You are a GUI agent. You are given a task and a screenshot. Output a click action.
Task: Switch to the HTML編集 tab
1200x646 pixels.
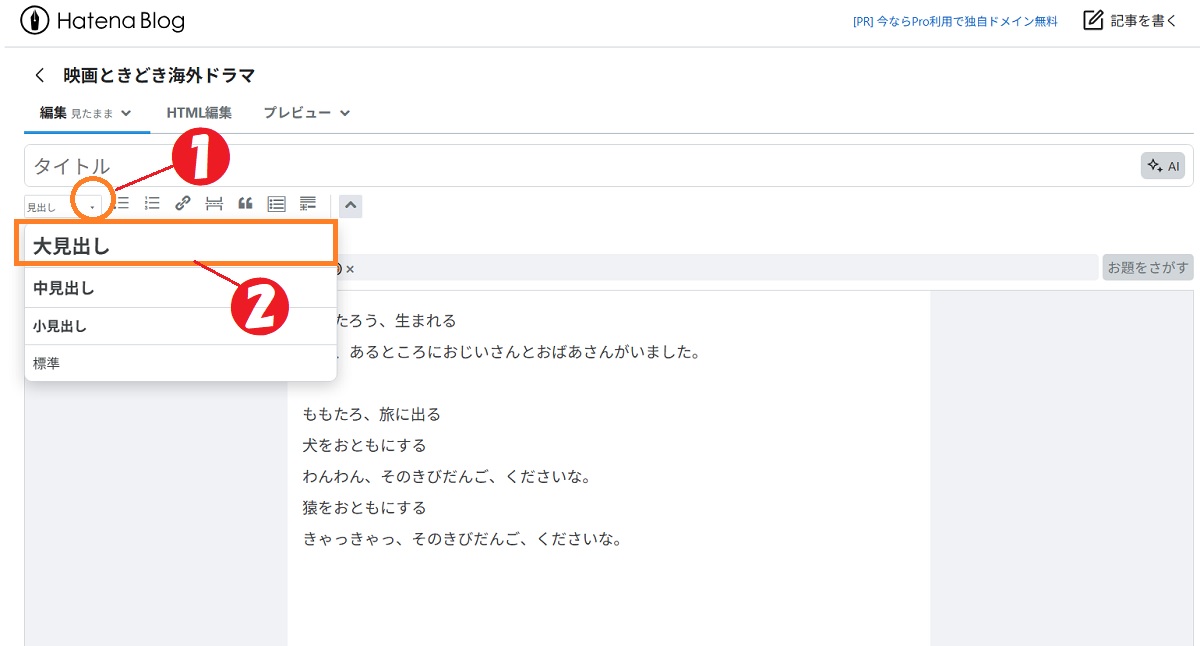click(x=198, y=112)
